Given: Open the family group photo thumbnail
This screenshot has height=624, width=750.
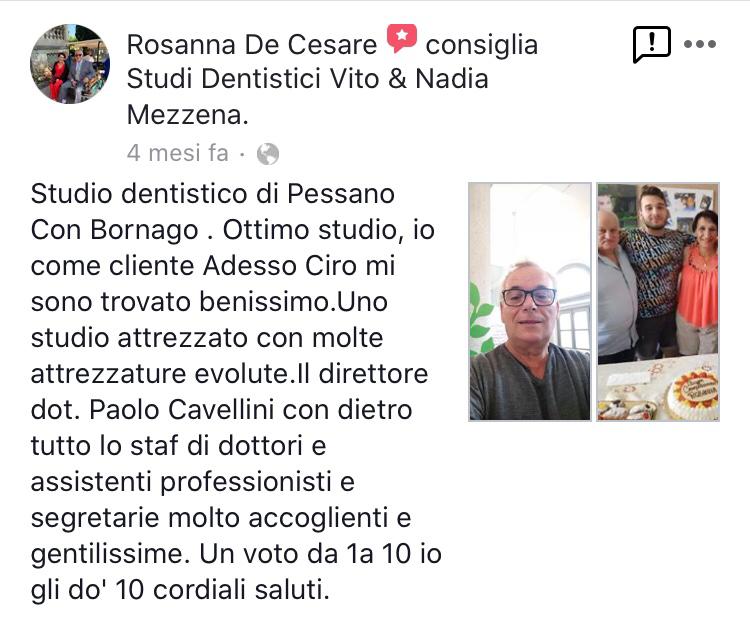Looking at the screenshot, I should click(x=658, y=302).
